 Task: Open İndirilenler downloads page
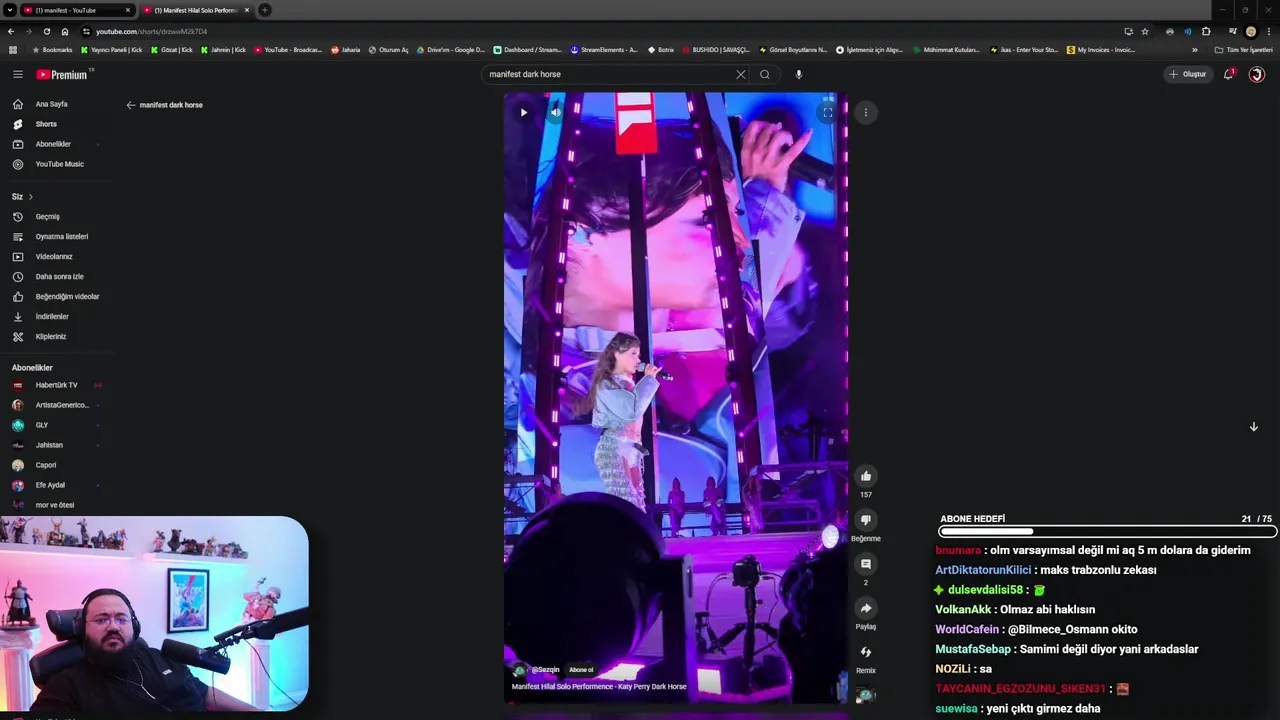52,317
